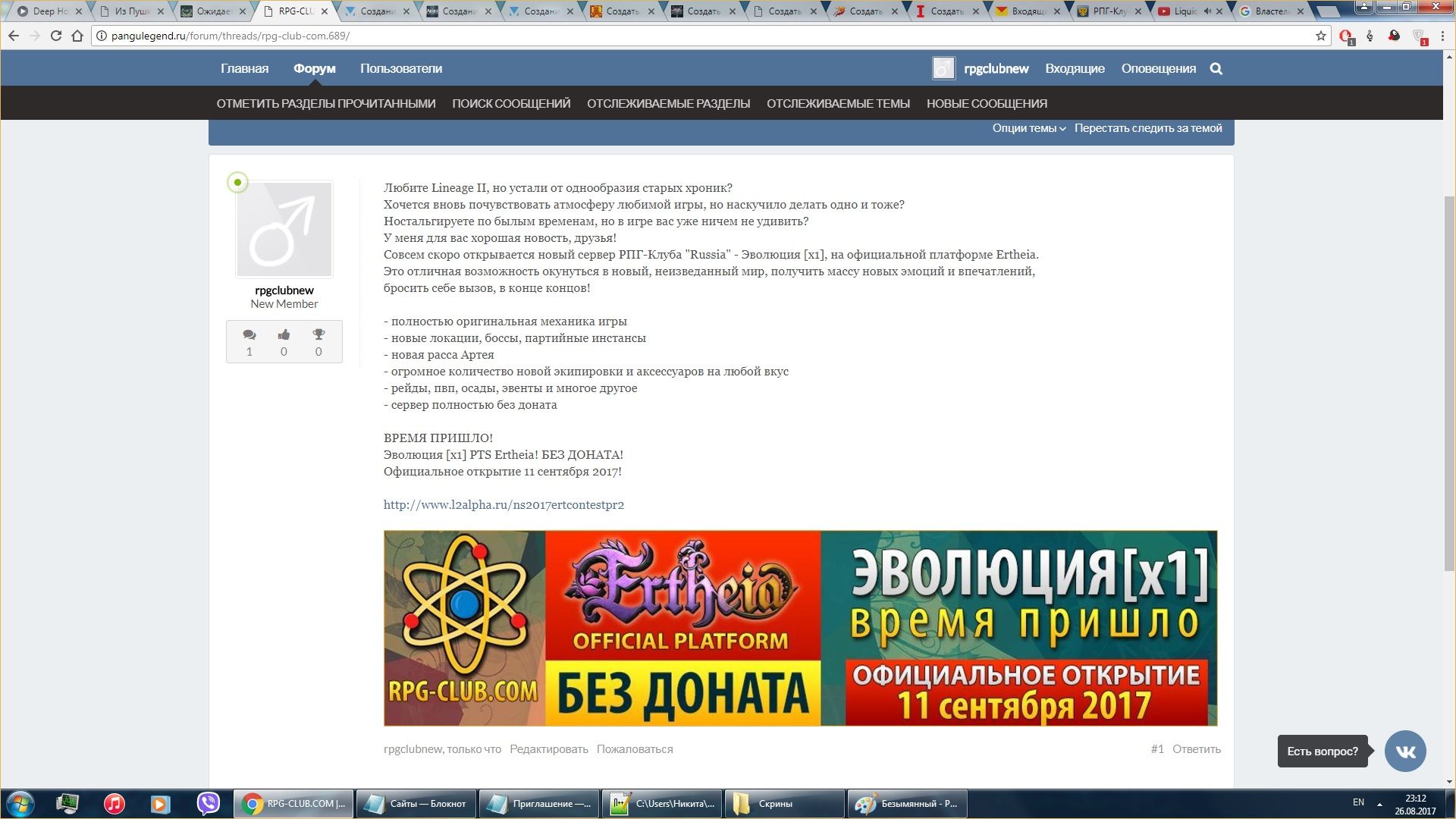1456x819 pixels.
Task: Open Пользователи navigation tab
Action: (x=401, y=68)
